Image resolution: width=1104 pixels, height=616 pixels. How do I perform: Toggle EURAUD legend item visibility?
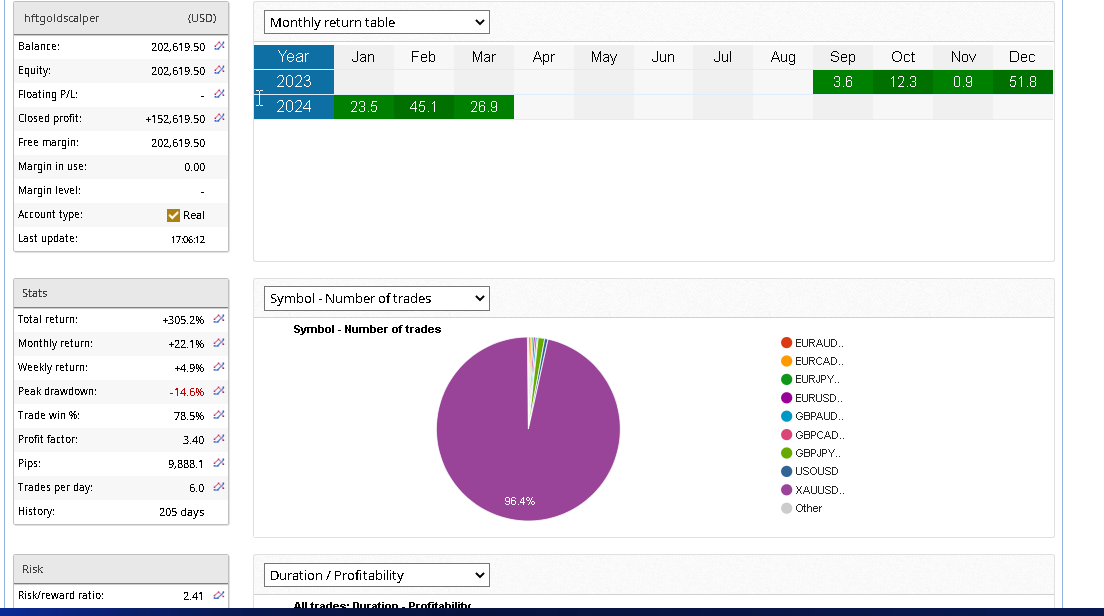pyautogui.click(x=812, y=343)
